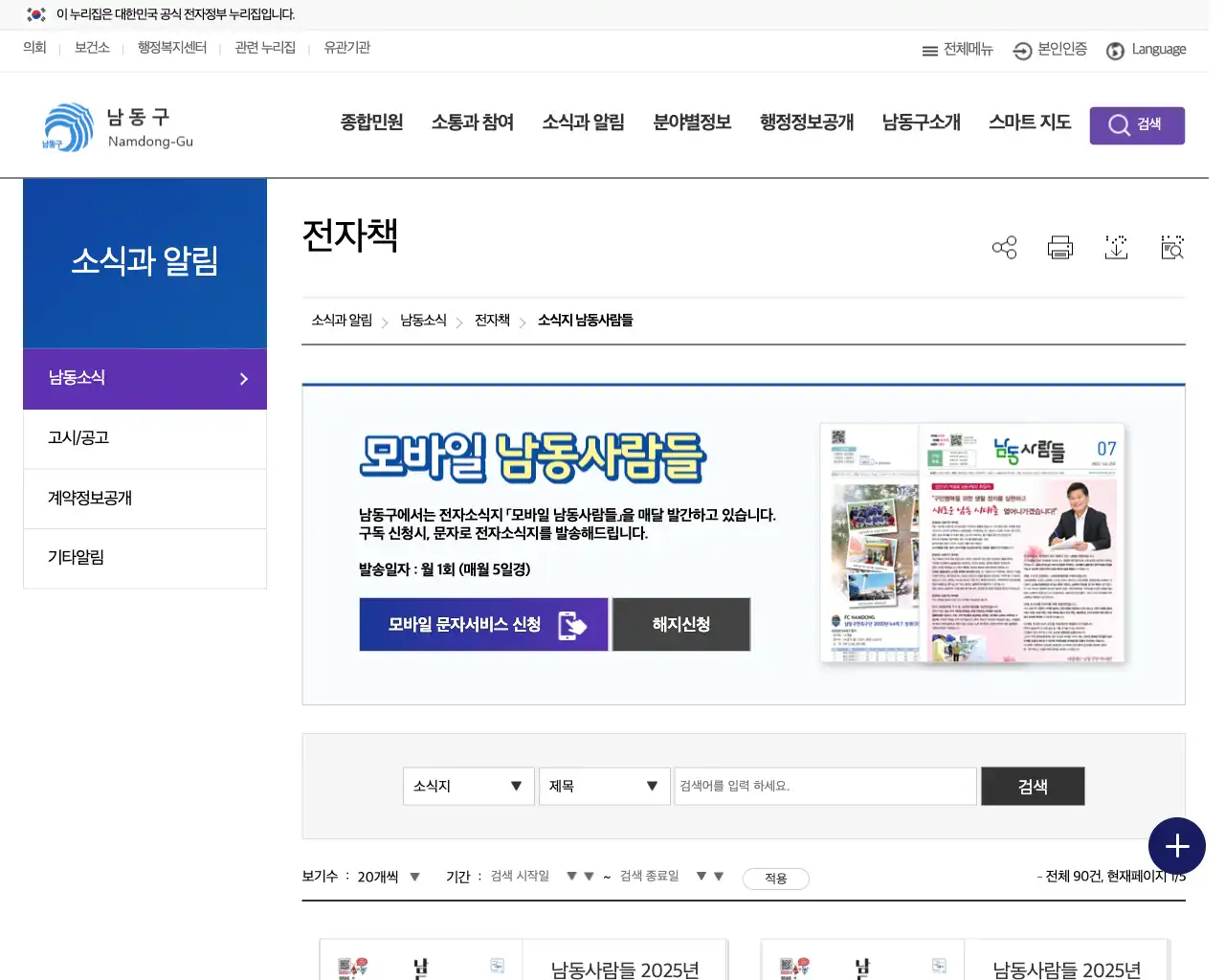Click the 해지신청 unsubscribe button
Image resolution: width=1225 pixels, height=980 pixels.
680,624
